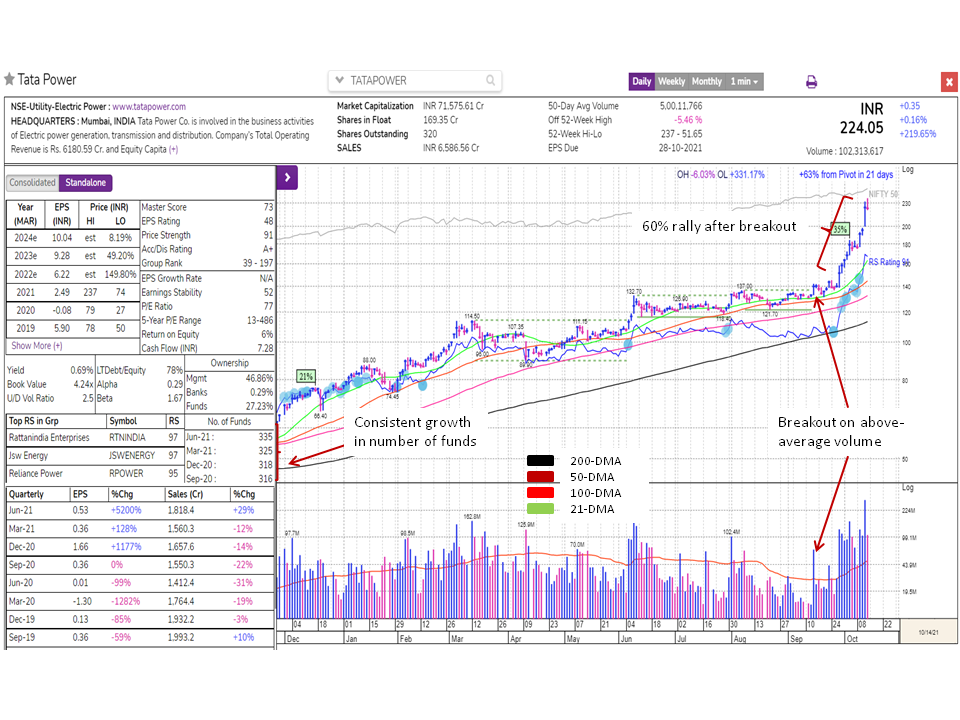
Task: Click the Volume : 102,313,617 text
Action: [844, 151]
